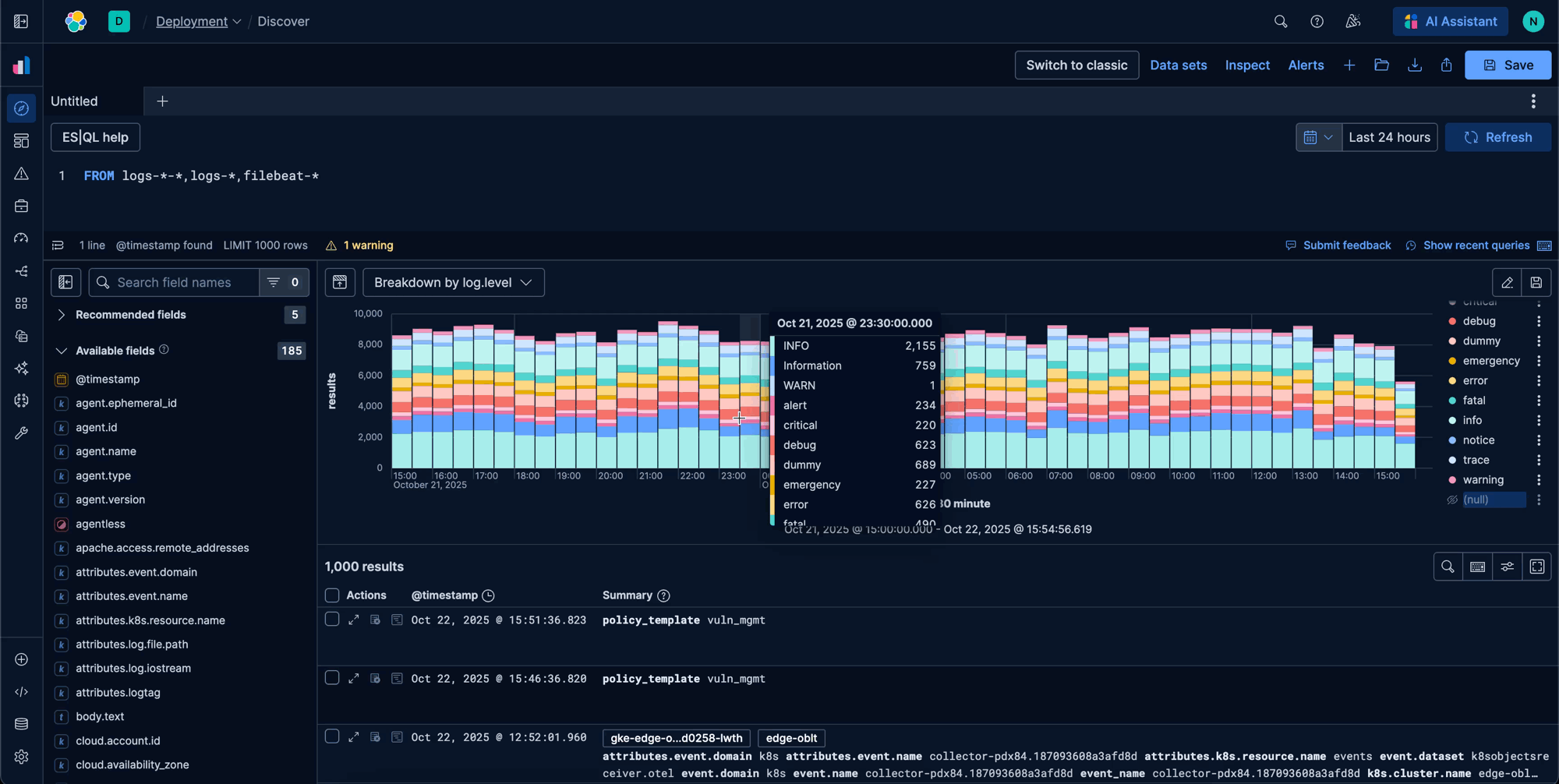Viewport: 1559px width, 784px height.
Task: Toggle the field sidebar panel icon
Action: click(66, 283)
